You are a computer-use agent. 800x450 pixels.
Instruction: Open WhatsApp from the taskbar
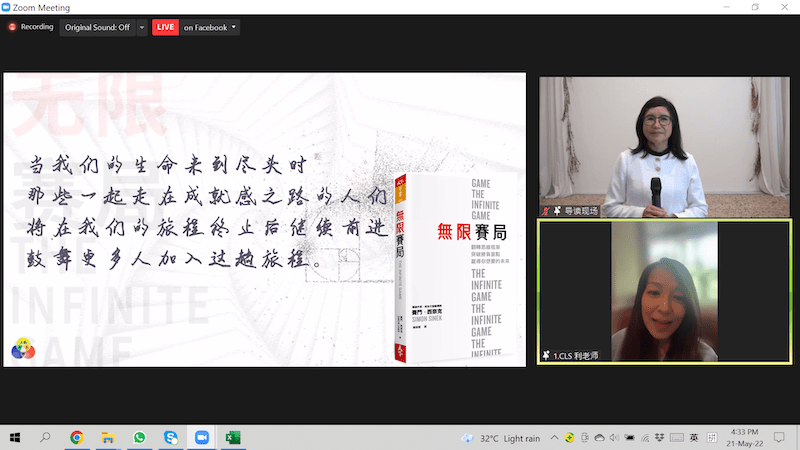pos(139,438)
